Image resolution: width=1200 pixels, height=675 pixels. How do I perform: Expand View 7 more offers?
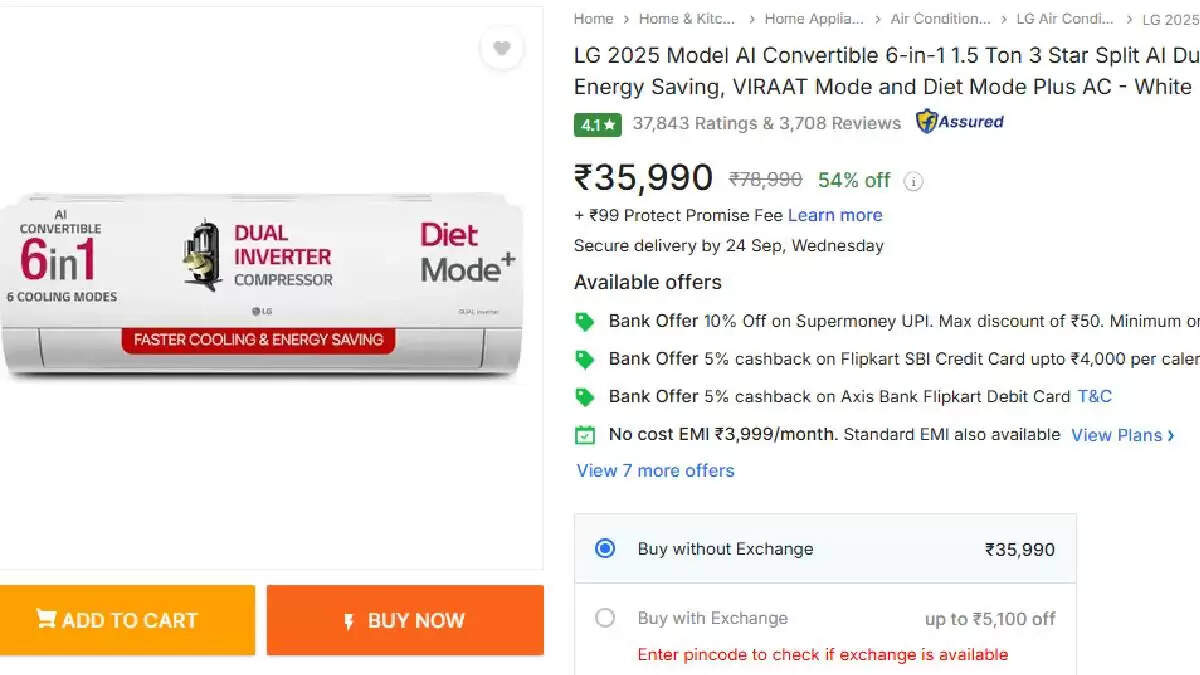pos(654,470)
